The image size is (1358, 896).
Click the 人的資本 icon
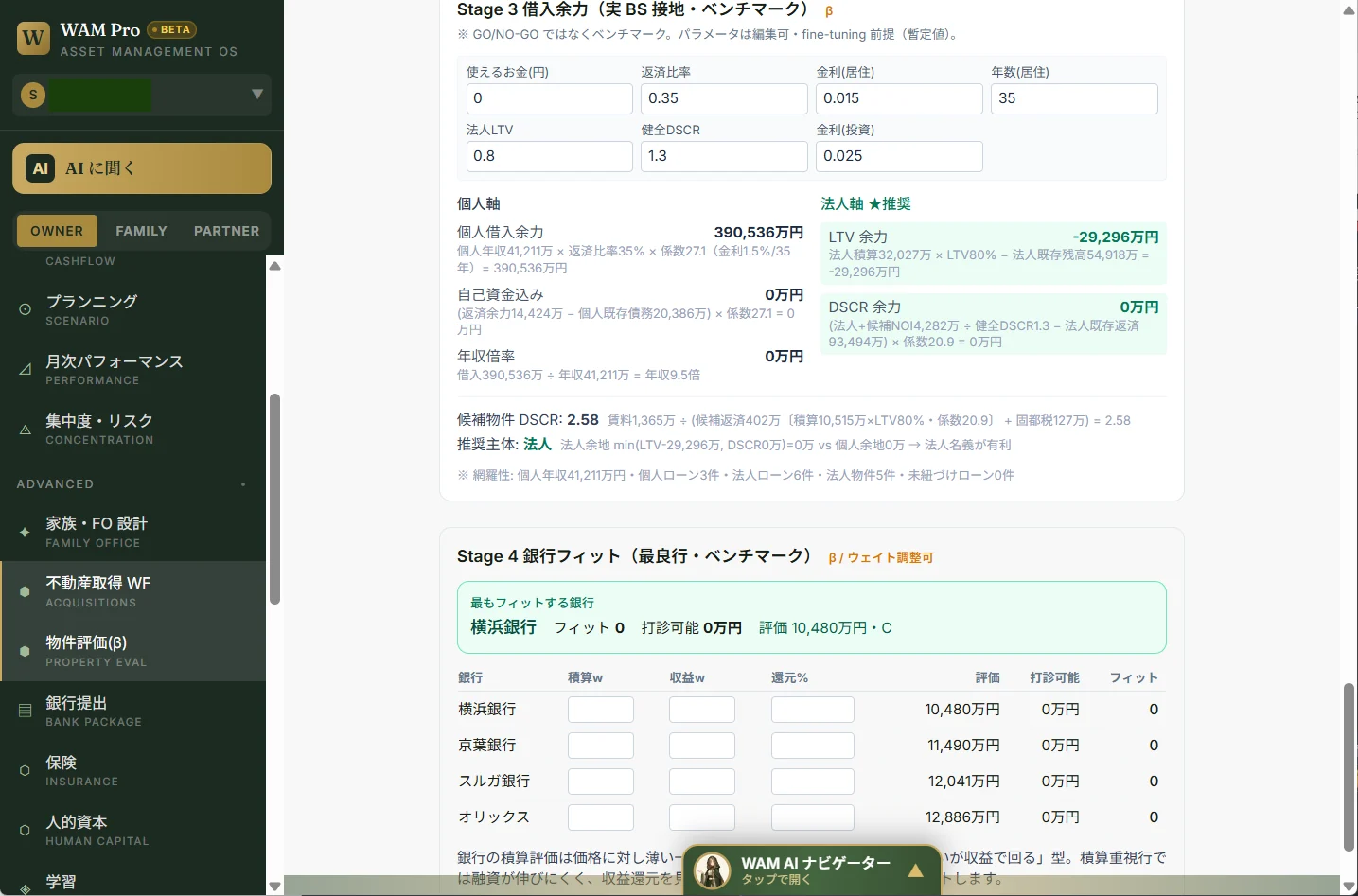[x=26, y=831]
